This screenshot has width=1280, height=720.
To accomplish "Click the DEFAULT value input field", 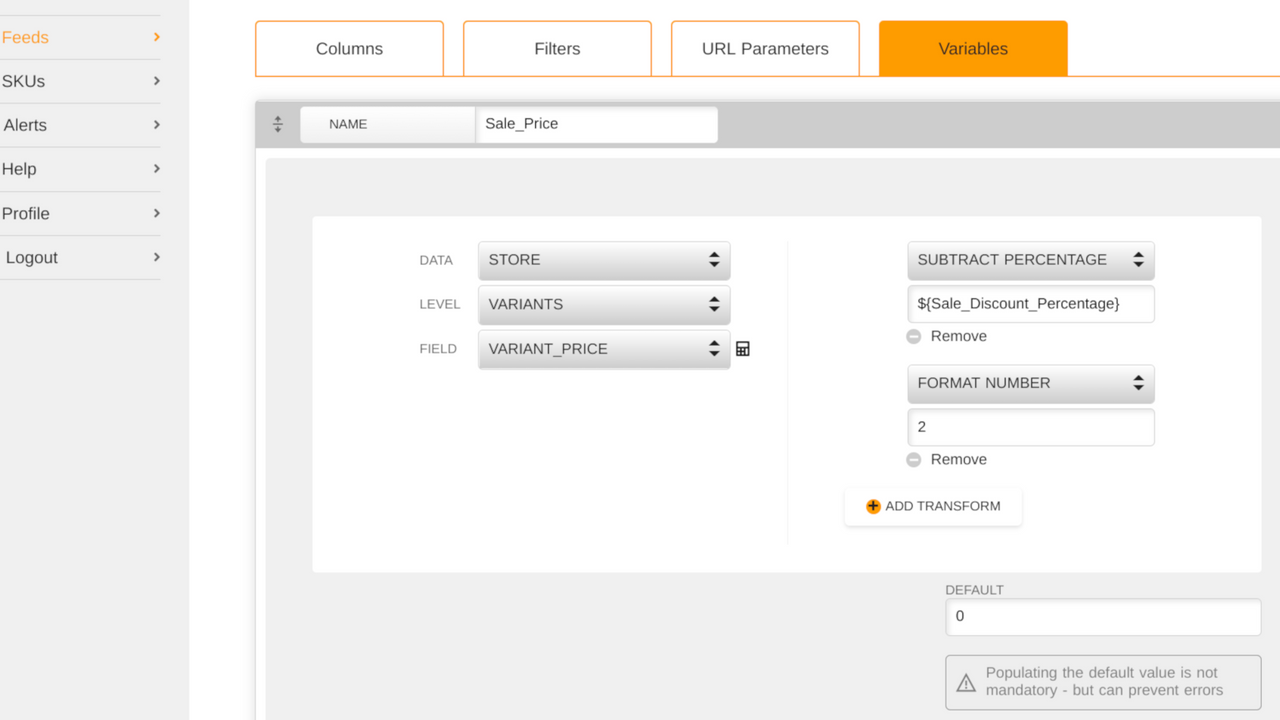I will point(1103,617).
